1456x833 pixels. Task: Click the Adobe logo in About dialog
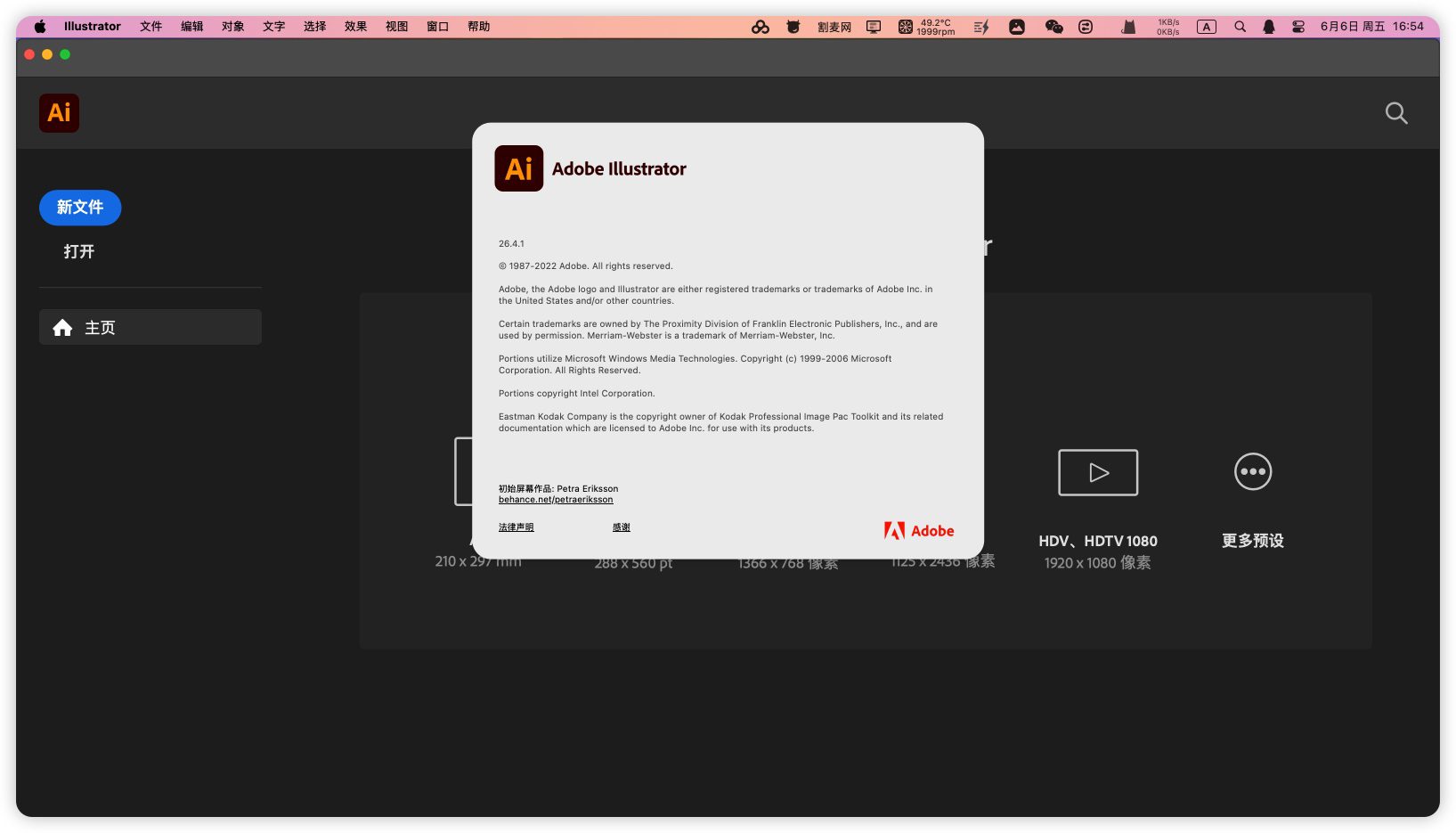pyautogui.click(x=918, y=531)
